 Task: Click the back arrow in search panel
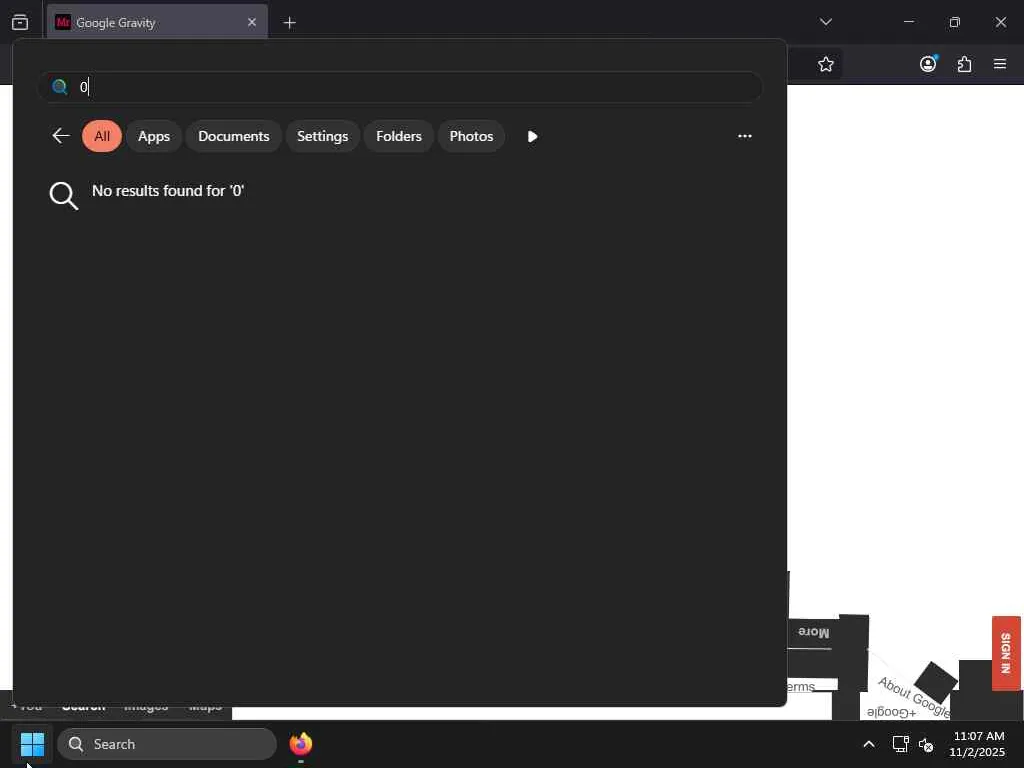pos(61,136)
